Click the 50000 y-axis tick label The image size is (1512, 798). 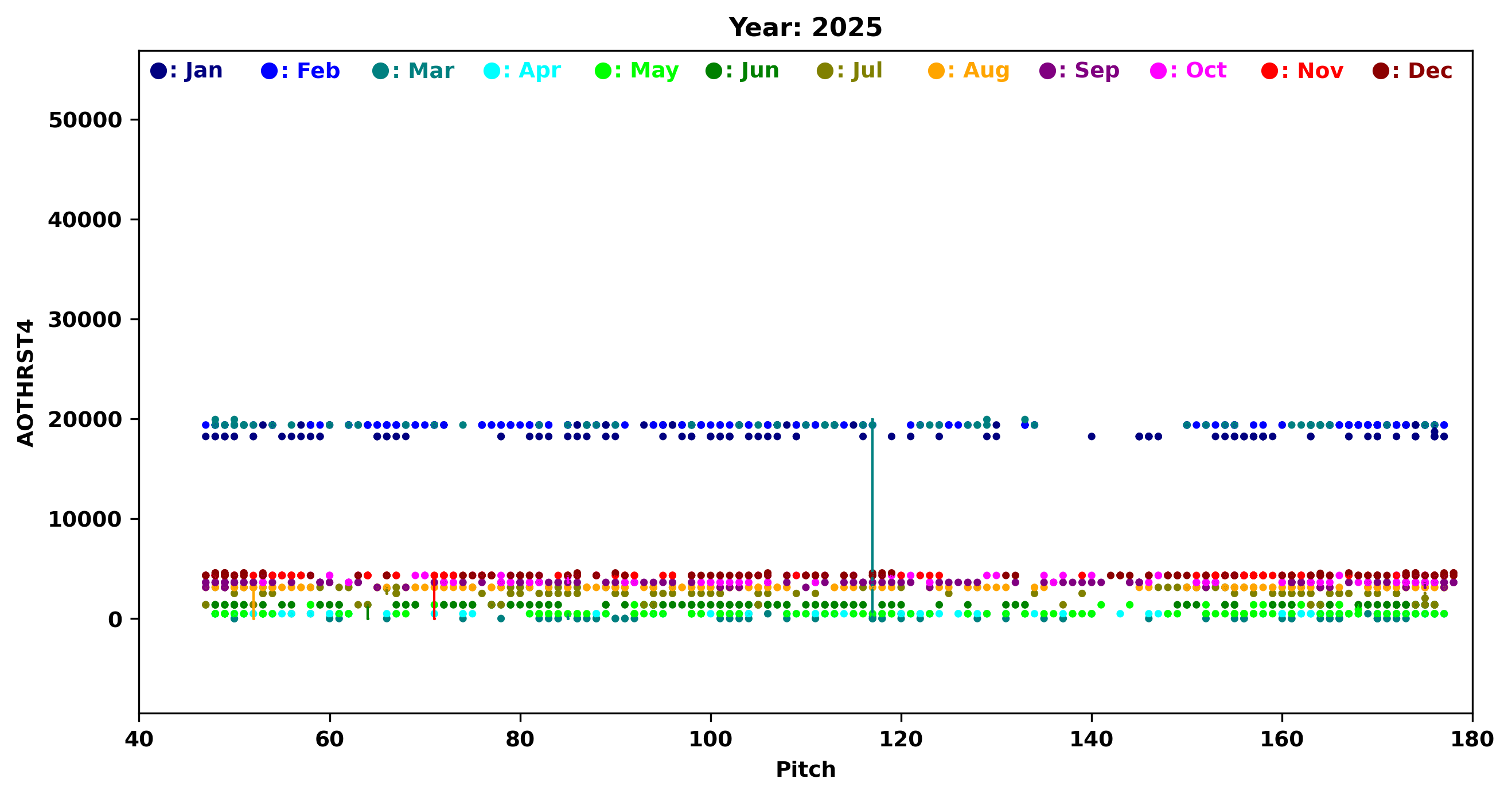pyautogui.click(x=85, y=120)
